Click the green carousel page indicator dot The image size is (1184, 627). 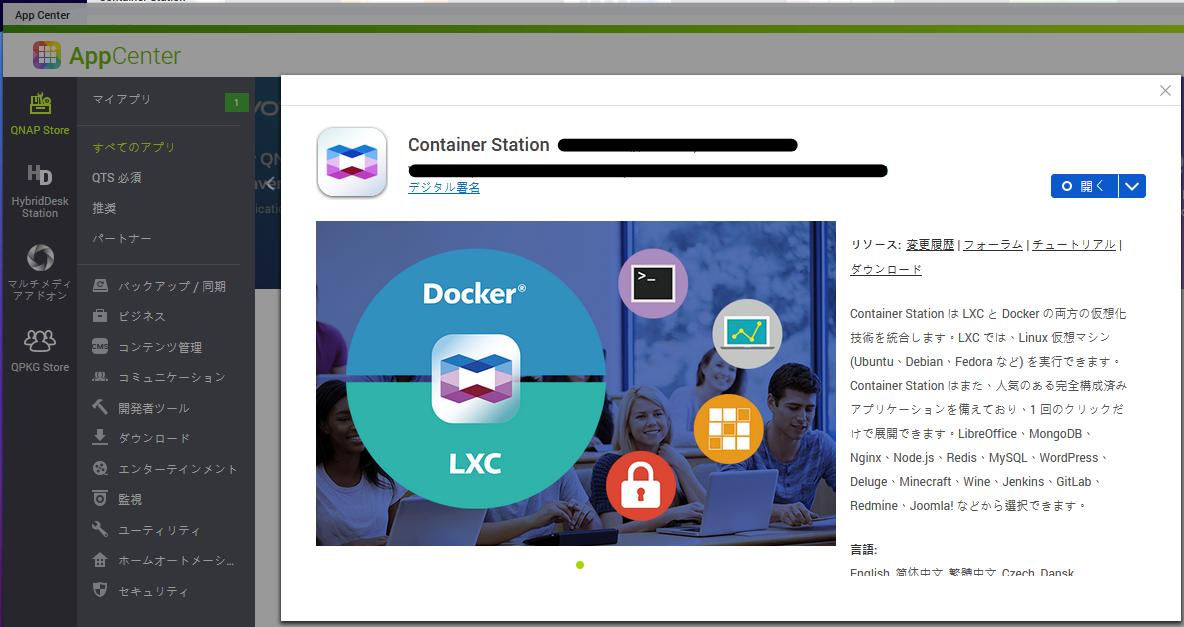coord(580,565)
